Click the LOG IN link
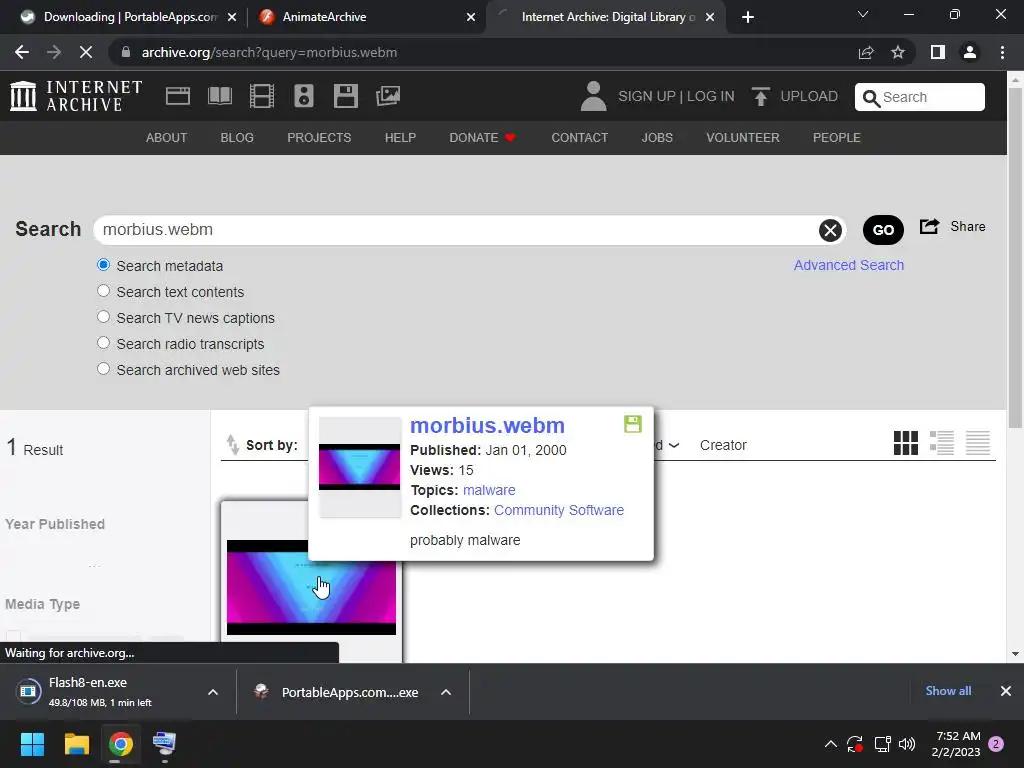The height and width of the screenshot is (768, 1024). [711, 97]
